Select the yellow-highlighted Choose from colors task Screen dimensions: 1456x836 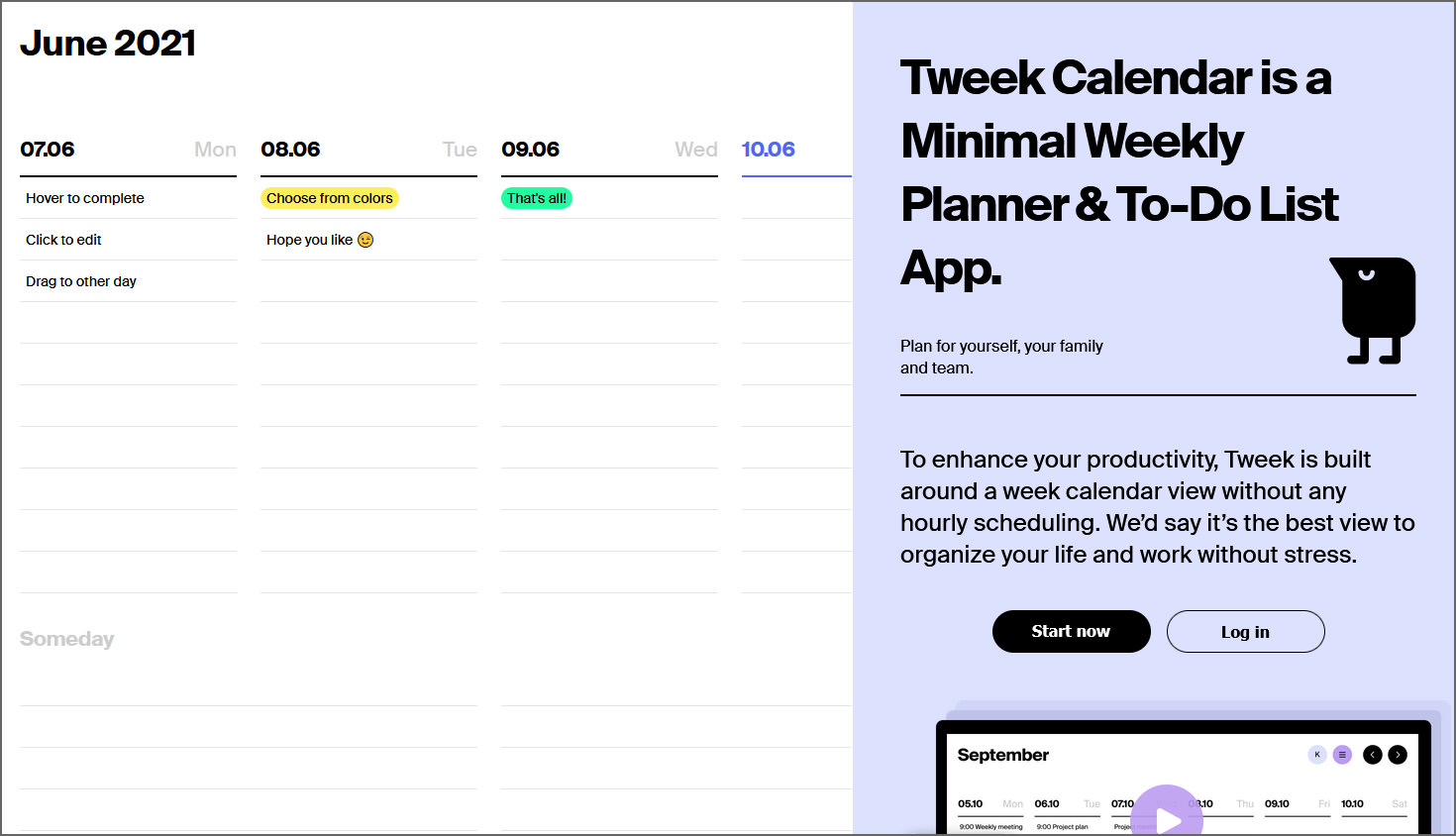[x=329, y=198]
